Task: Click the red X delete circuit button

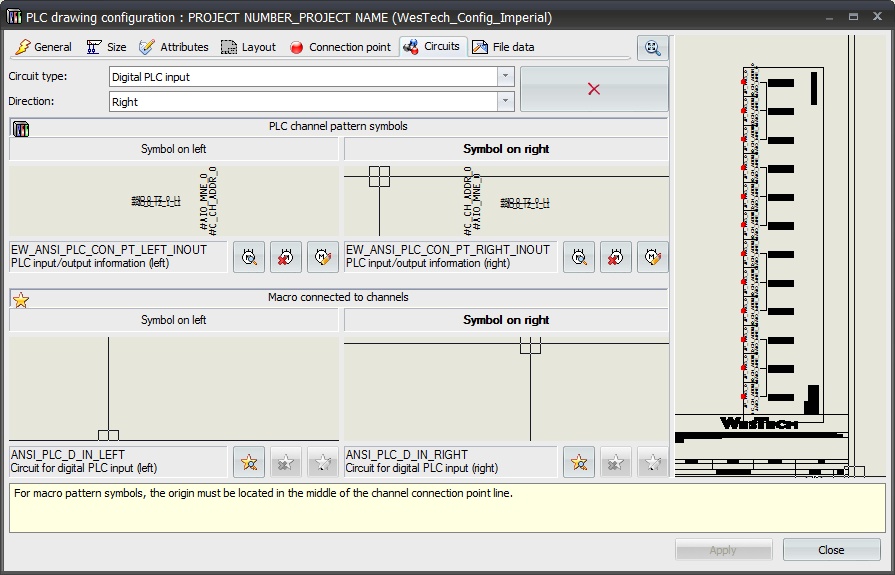Action: 594,89
